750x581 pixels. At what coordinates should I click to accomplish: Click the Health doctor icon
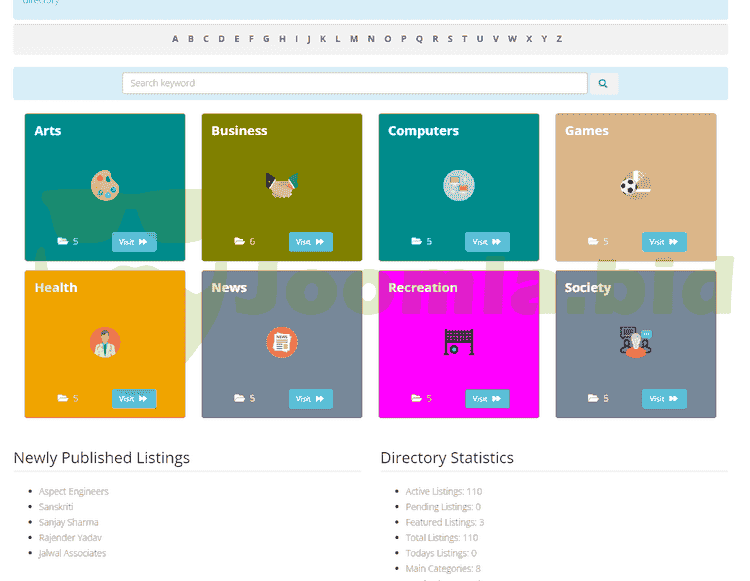click(105, 342)
